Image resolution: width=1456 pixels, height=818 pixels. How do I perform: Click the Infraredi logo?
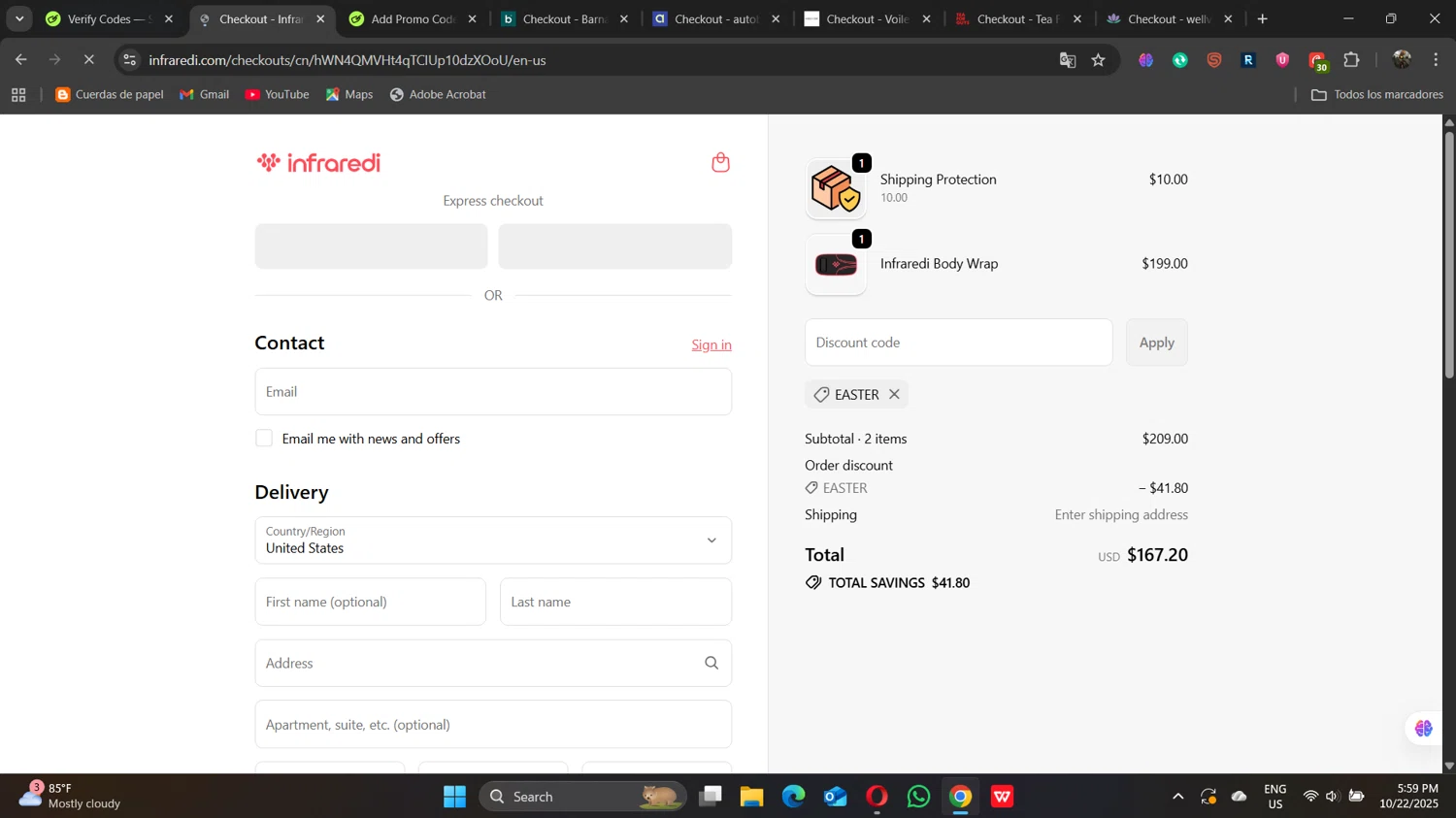(x=318, y=162)
